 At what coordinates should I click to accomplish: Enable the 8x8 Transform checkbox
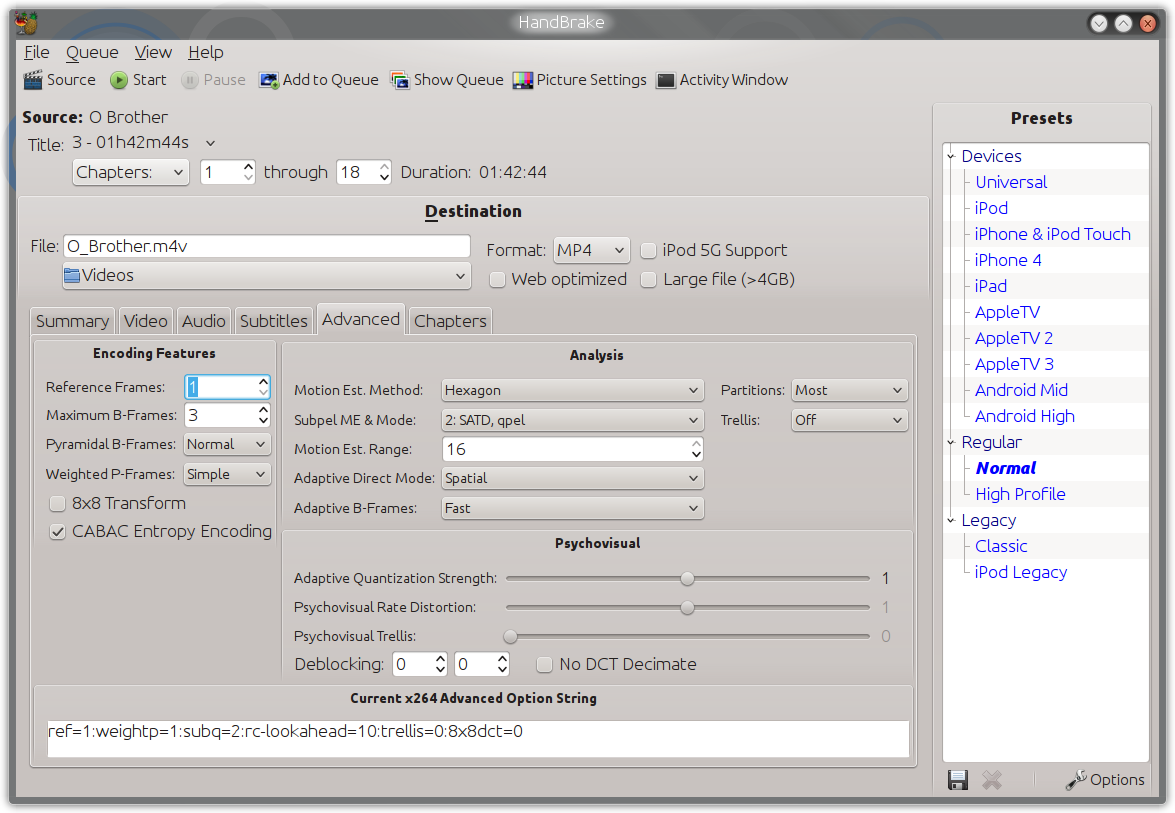(x=57, y=504)
